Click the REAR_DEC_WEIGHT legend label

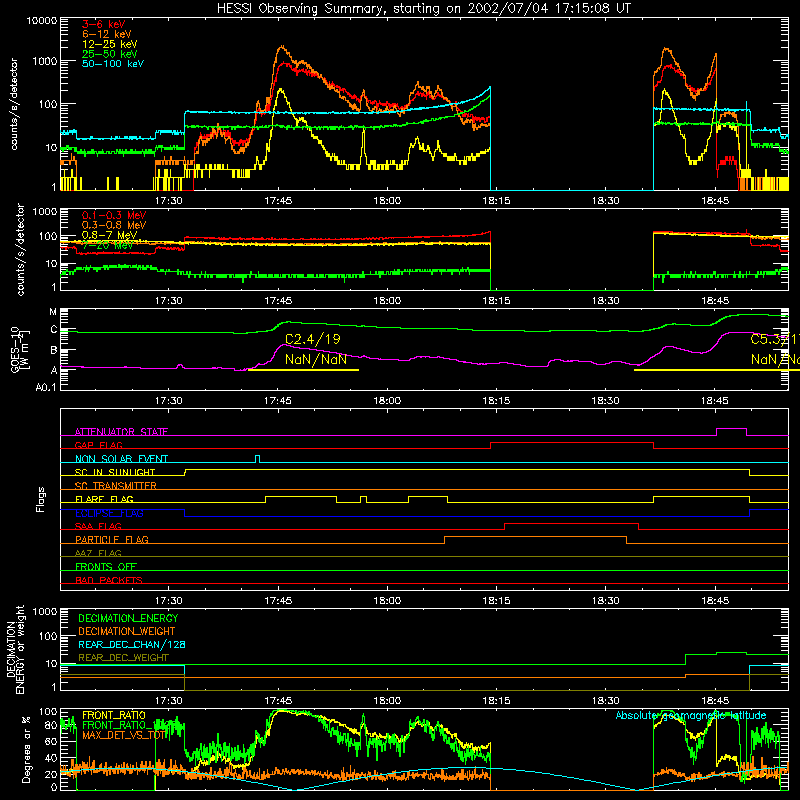point(123,658)
